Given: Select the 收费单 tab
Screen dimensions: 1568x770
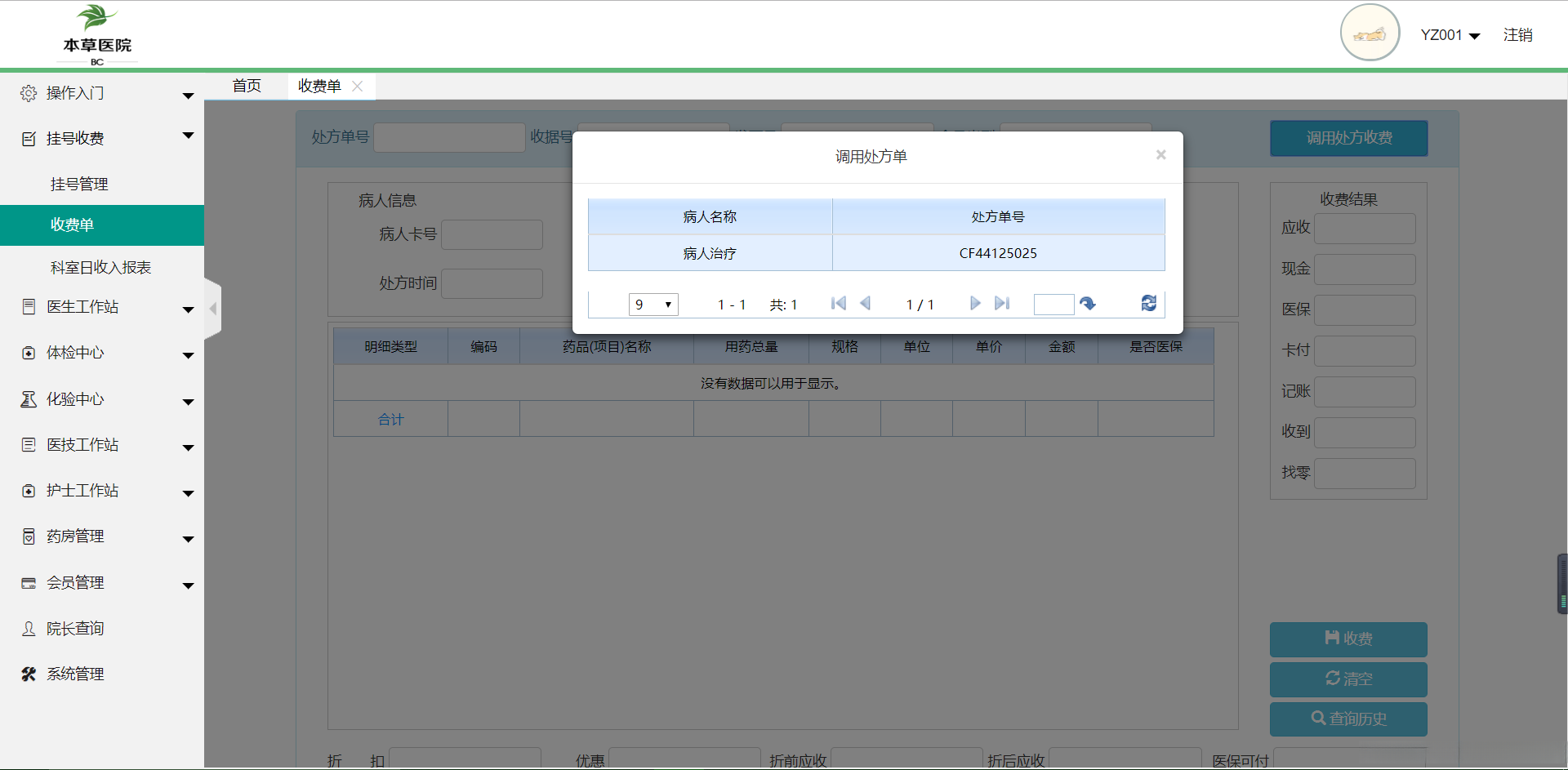Looking at the screenshot, I should tap(319, 86).
